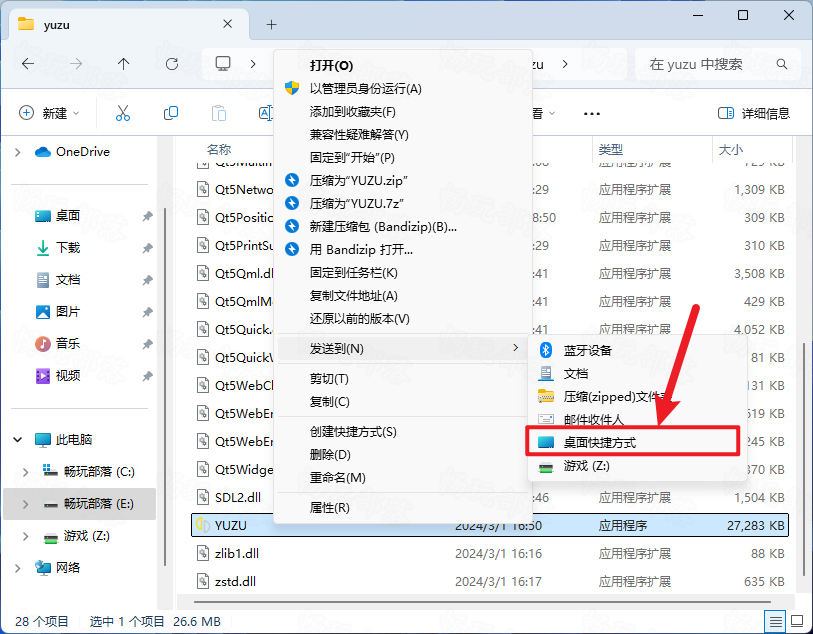Choose New archive (Bandizip) option
The width and height of the screenshot is (813, 634).
(x=402, y=227)
